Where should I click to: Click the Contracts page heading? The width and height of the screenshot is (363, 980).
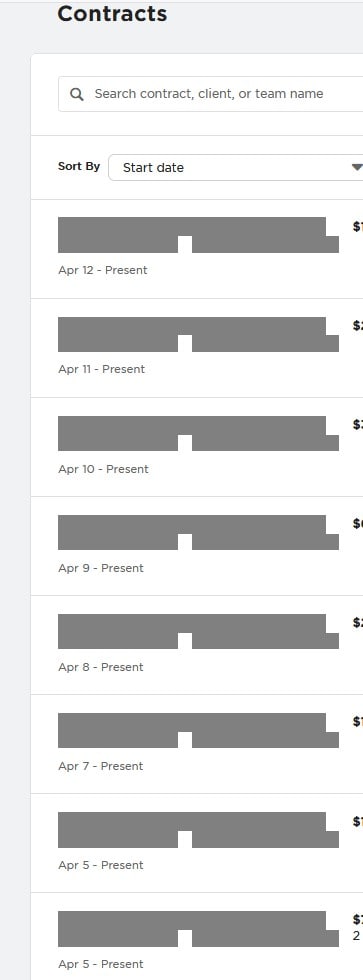[112, 14]
